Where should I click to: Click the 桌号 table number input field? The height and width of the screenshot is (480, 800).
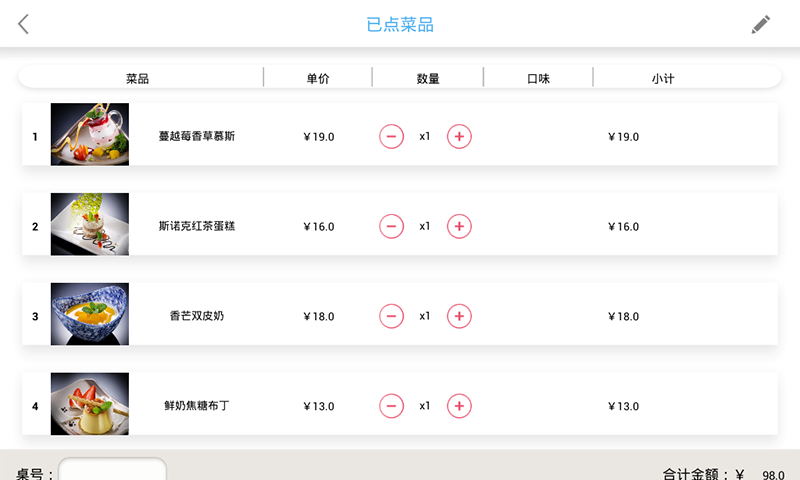tap(112, 469)
